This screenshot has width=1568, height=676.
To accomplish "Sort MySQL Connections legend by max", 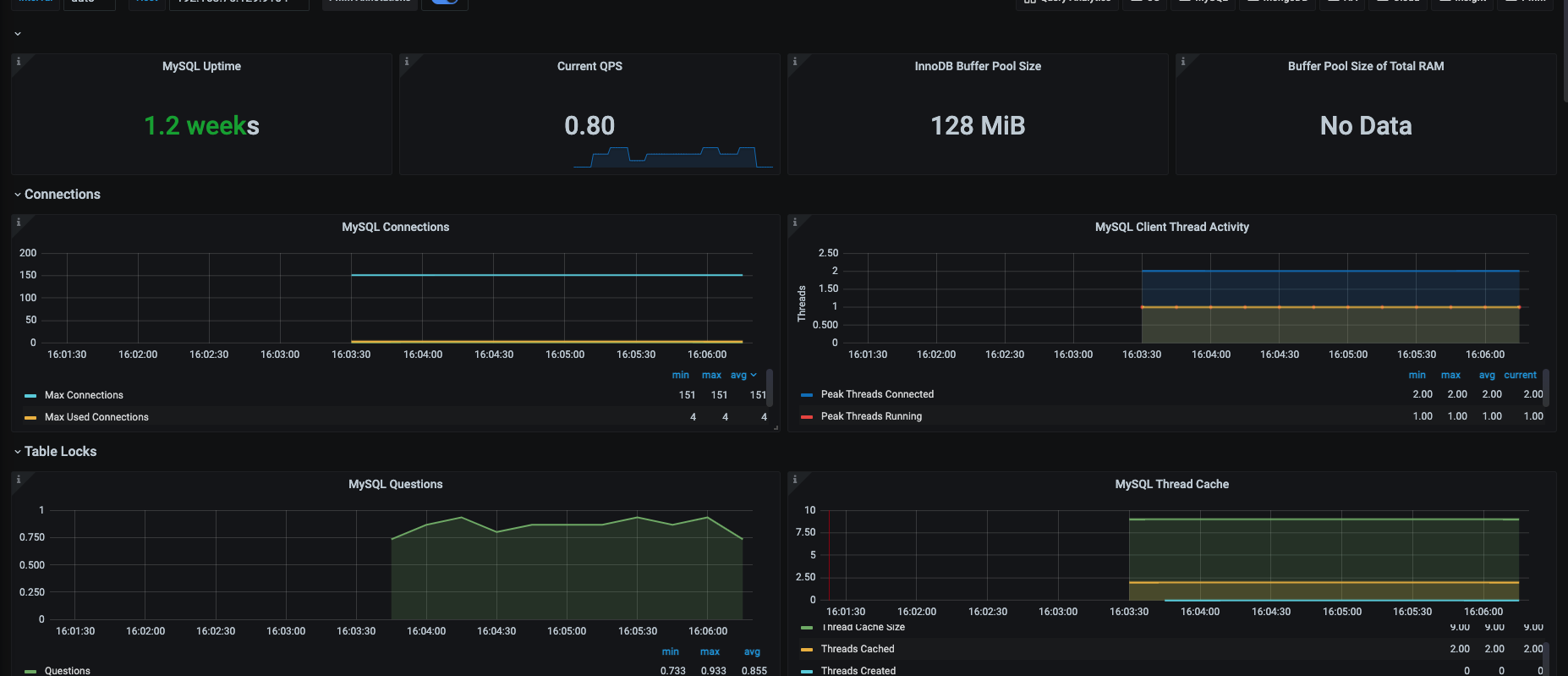I will click(x=712, y=375).
